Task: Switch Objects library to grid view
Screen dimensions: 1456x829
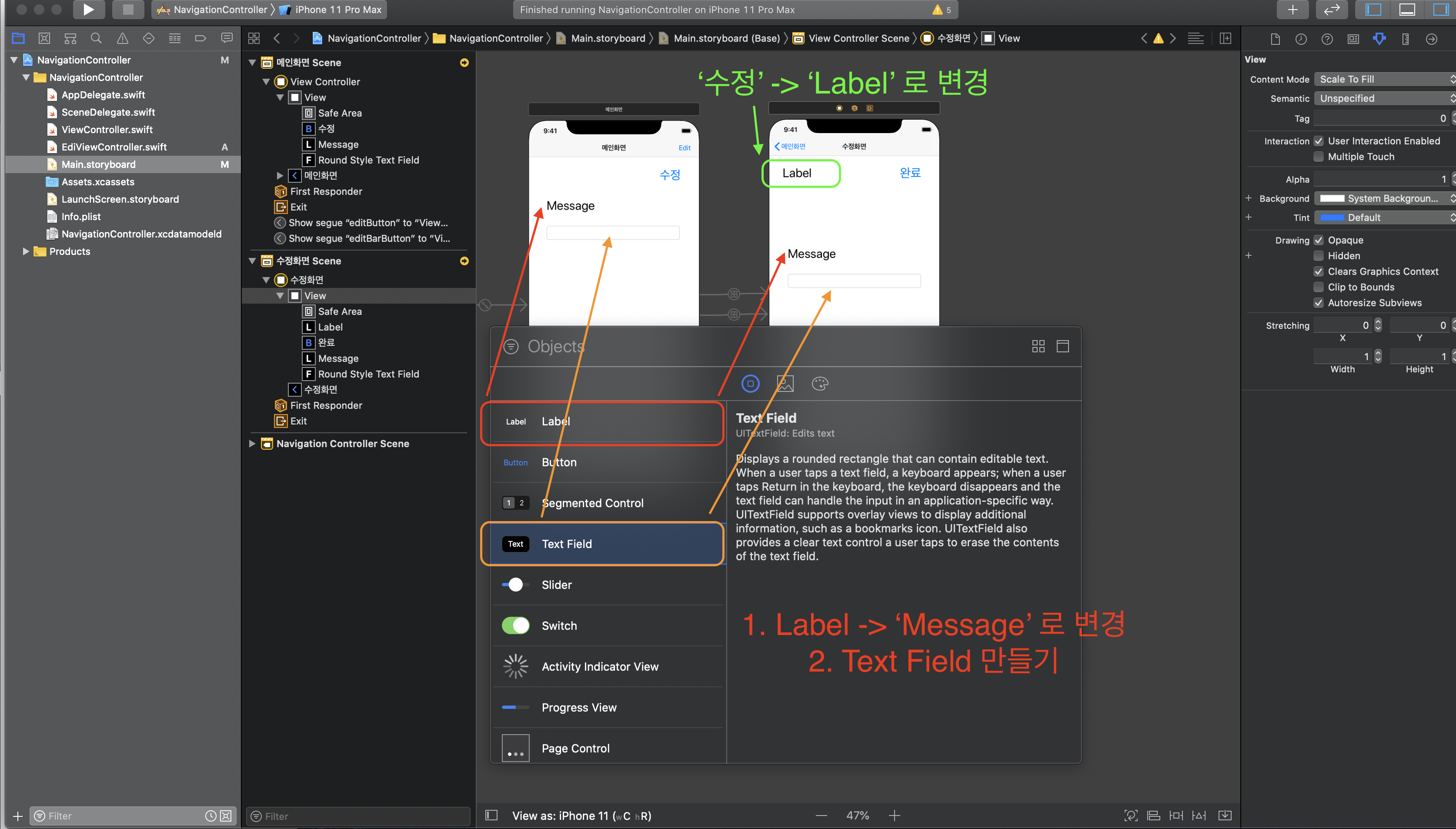Action: pyautogui.click(x=1038, y=346)
